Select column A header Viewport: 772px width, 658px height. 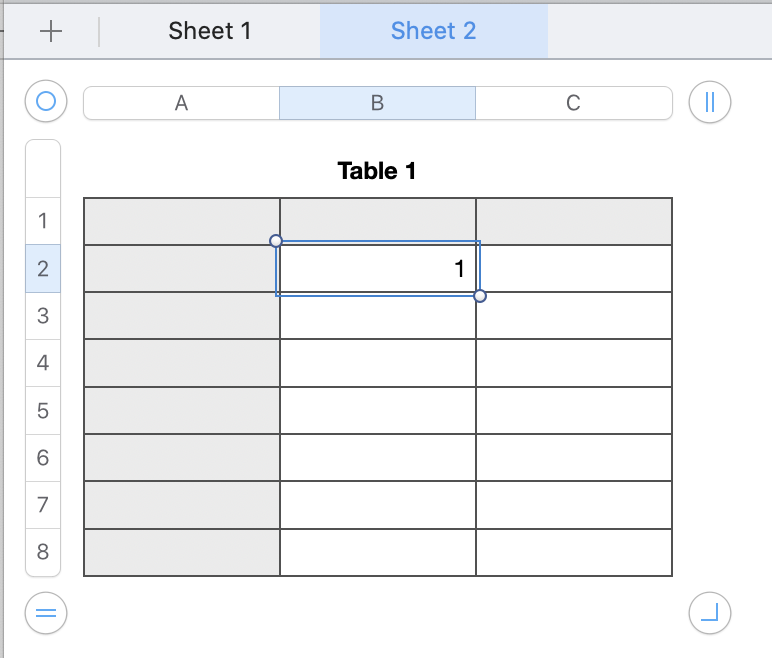[x=181, y=103]
